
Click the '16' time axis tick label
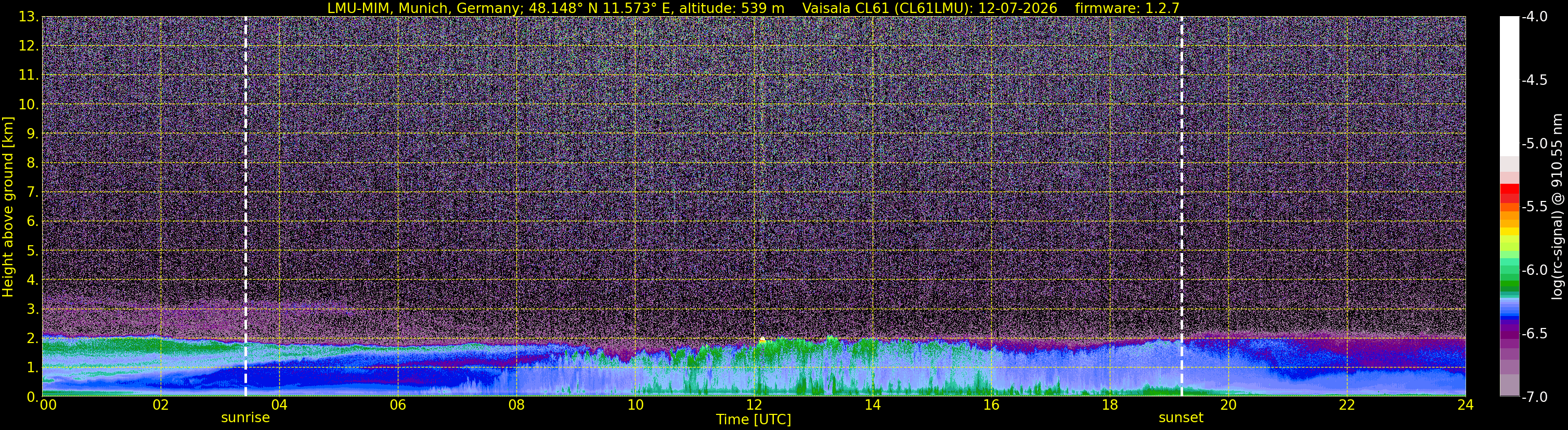click(992, 405)
